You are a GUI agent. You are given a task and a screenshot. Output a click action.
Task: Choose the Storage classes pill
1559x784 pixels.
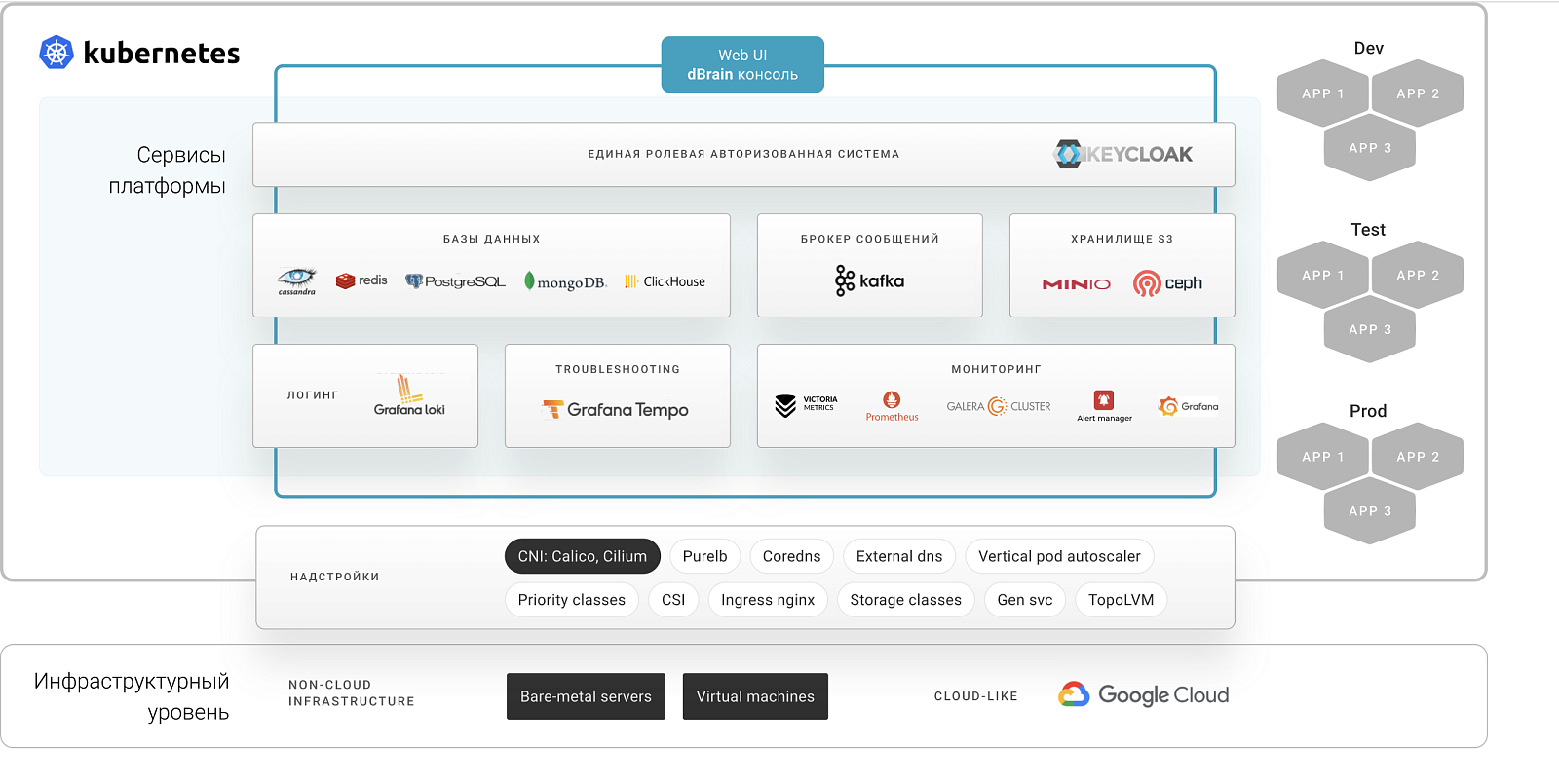coord(905,600)
